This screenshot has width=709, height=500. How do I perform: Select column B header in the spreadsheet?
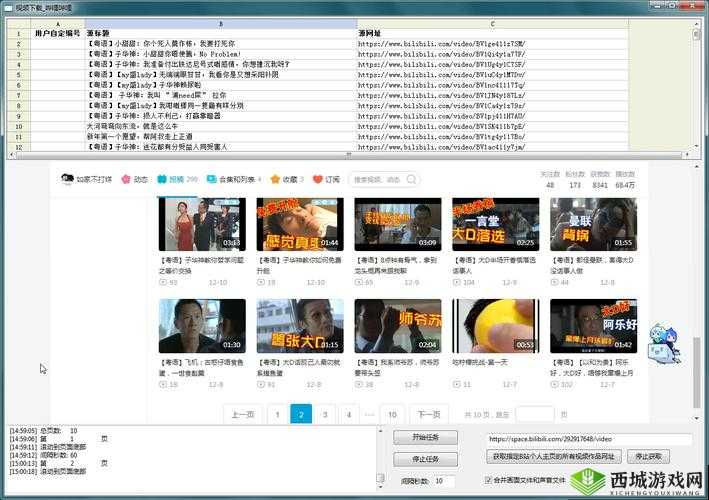tap(220, 23)
